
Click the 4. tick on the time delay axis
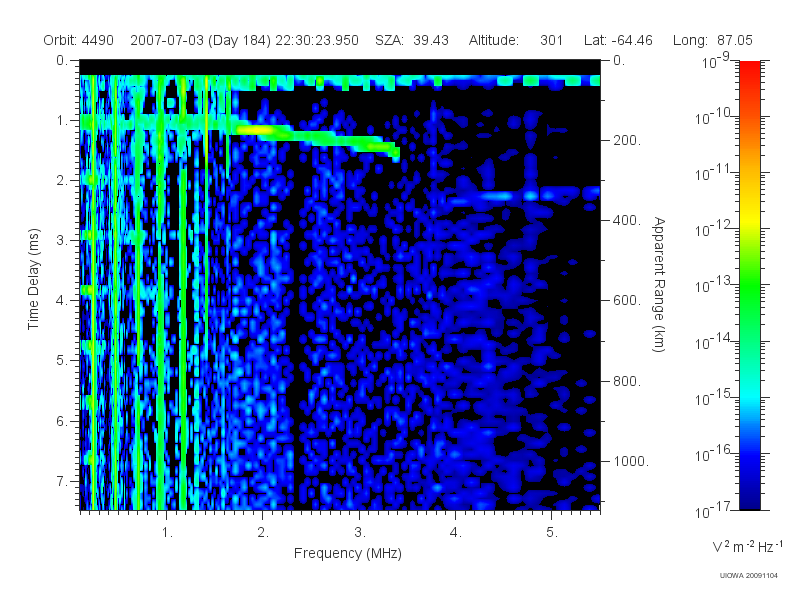click(62, 301)
